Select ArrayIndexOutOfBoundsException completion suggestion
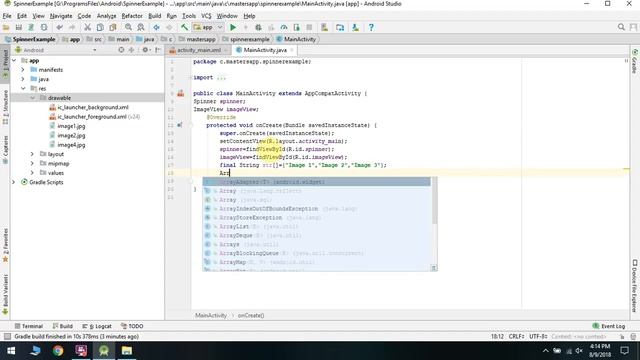 point(316,209)
